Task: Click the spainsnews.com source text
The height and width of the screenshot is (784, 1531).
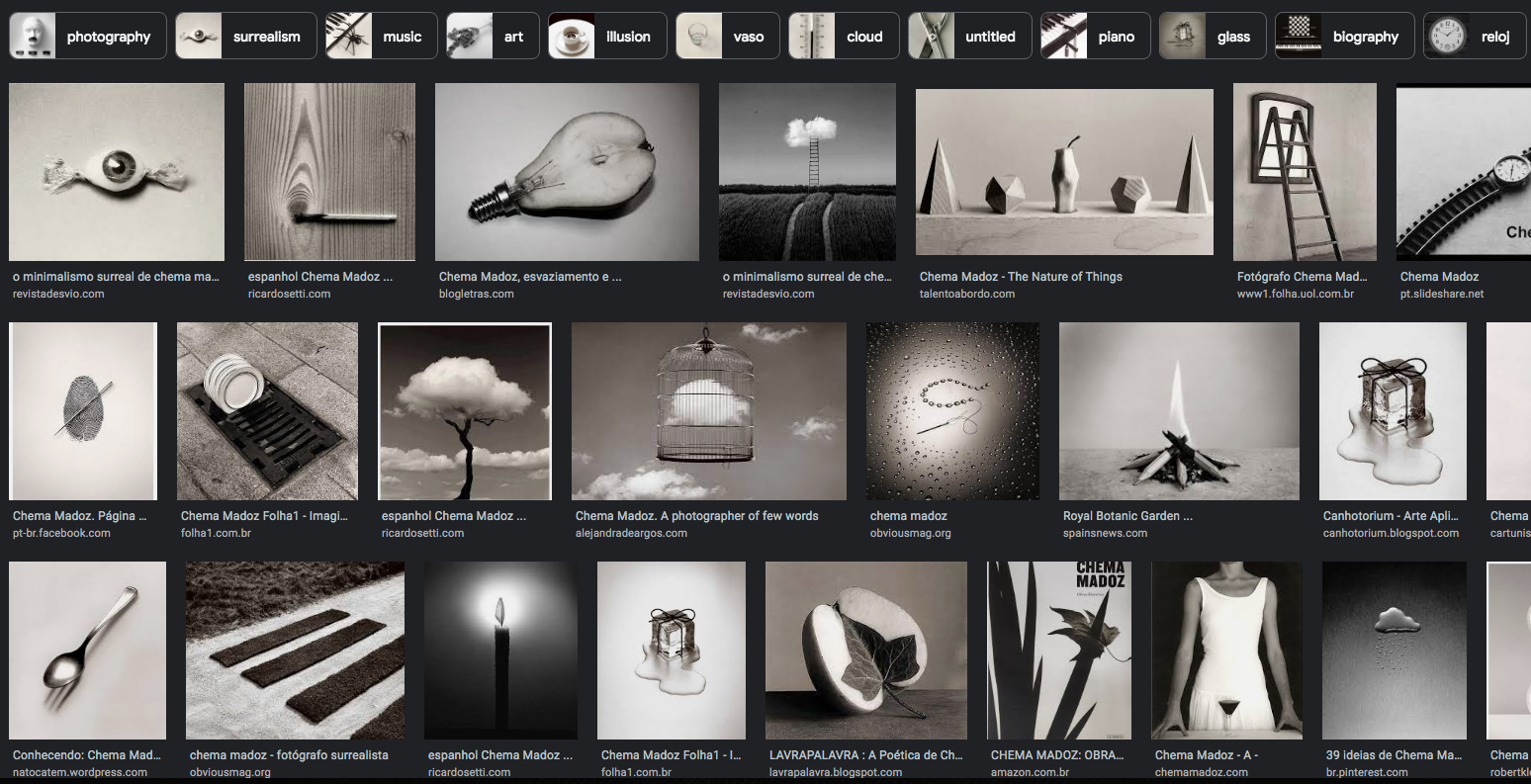Action: (1106, 533)
